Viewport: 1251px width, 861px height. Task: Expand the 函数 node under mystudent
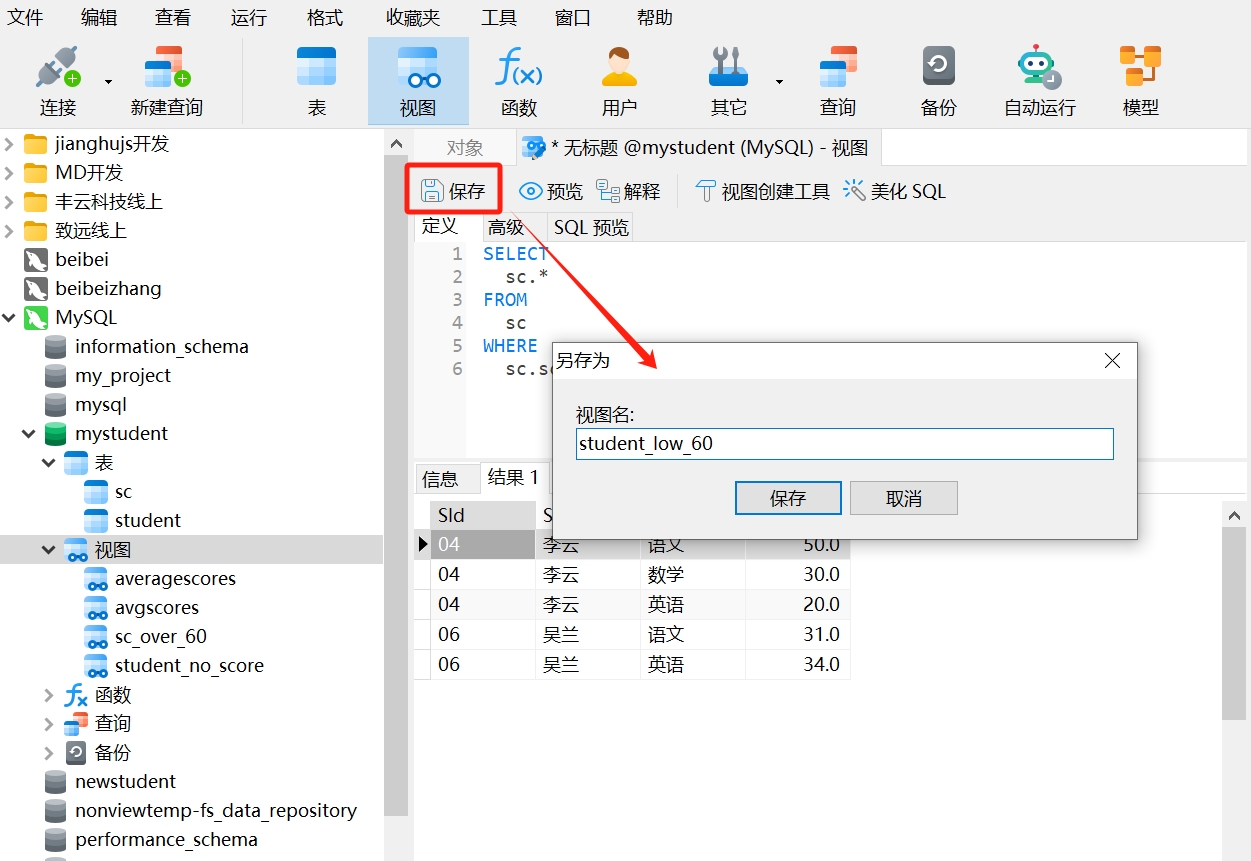click(x=49, y=695)
